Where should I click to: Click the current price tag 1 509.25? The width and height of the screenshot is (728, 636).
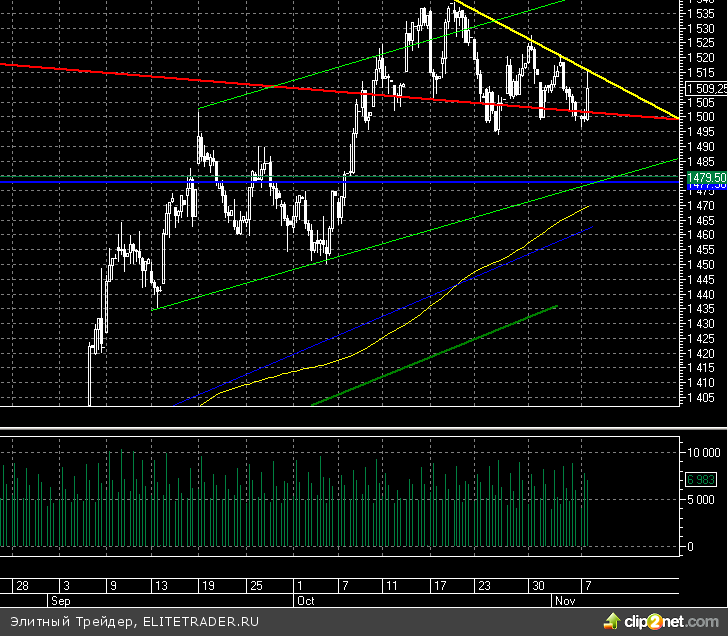click(706, 88)
